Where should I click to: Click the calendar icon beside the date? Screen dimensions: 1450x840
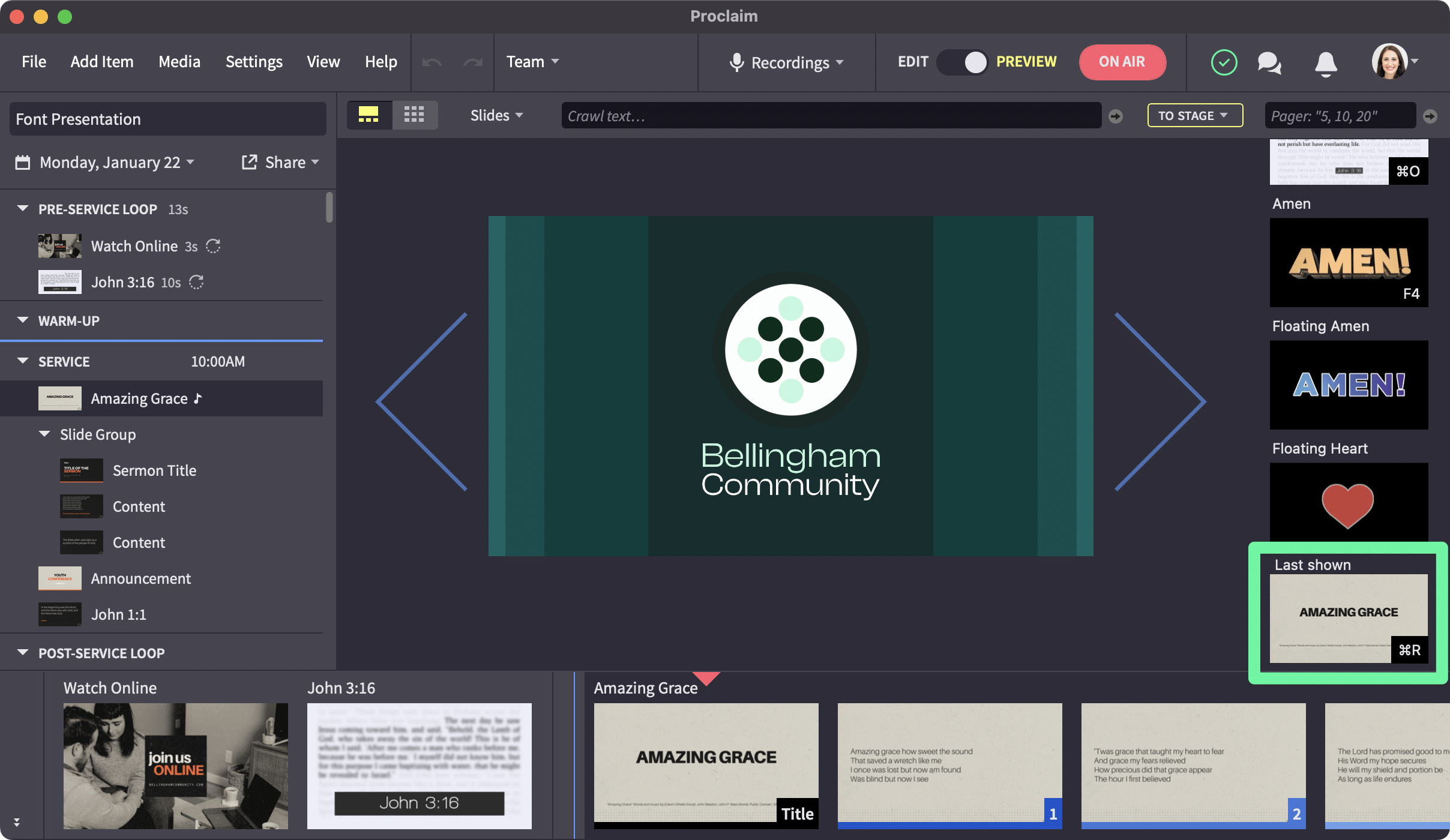(x=22, y=162)
